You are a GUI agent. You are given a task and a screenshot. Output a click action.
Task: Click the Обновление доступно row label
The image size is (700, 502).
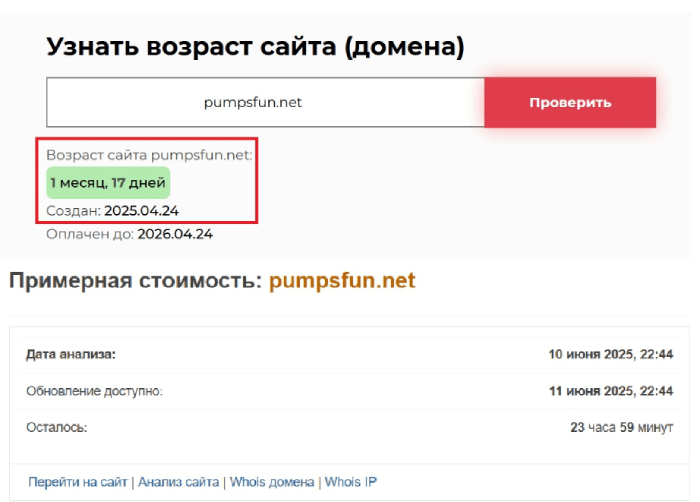click(94, 391)
